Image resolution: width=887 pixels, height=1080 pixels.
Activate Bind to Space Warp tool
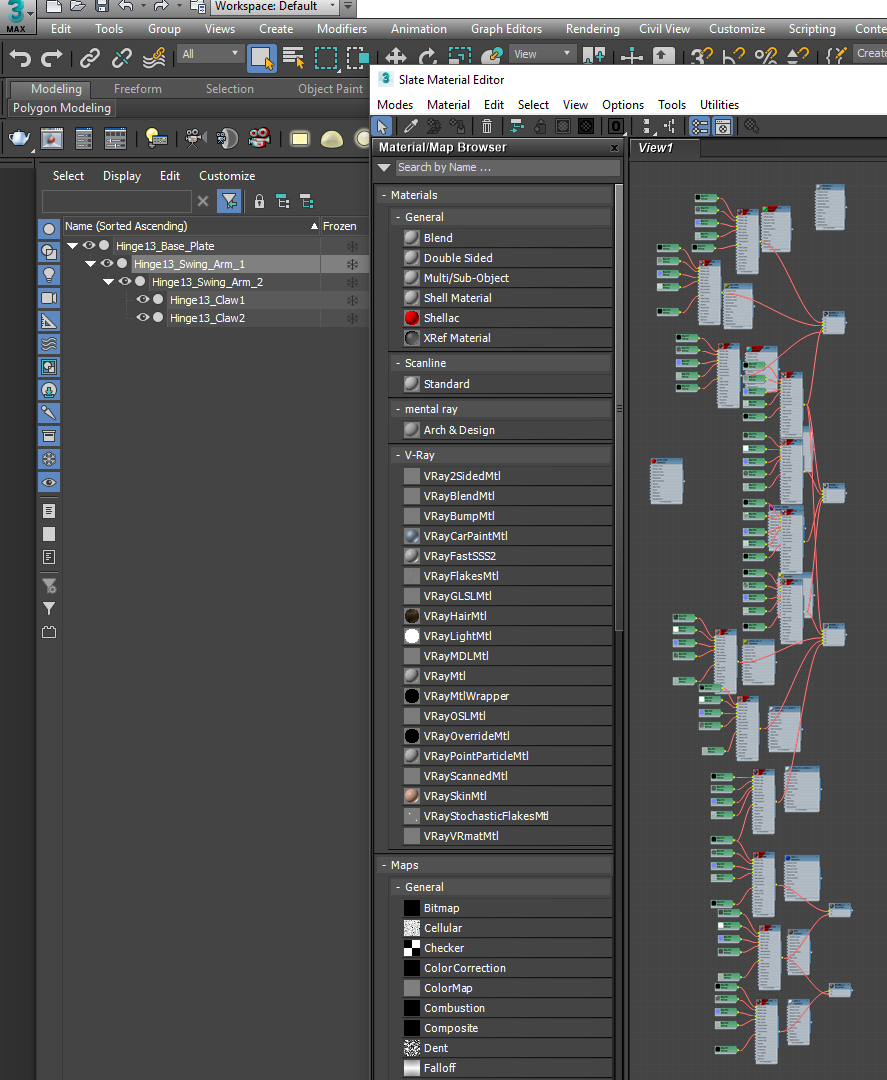pos(154,58)
